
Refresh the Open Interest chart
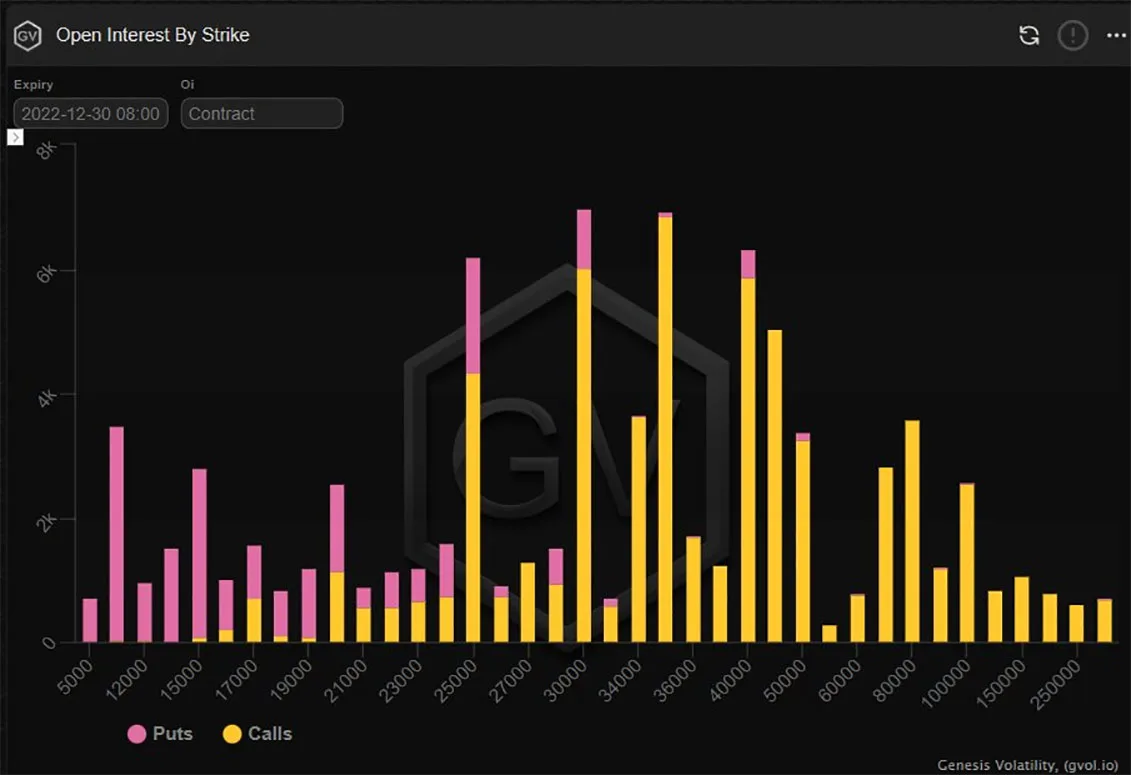pos(1029,35)
